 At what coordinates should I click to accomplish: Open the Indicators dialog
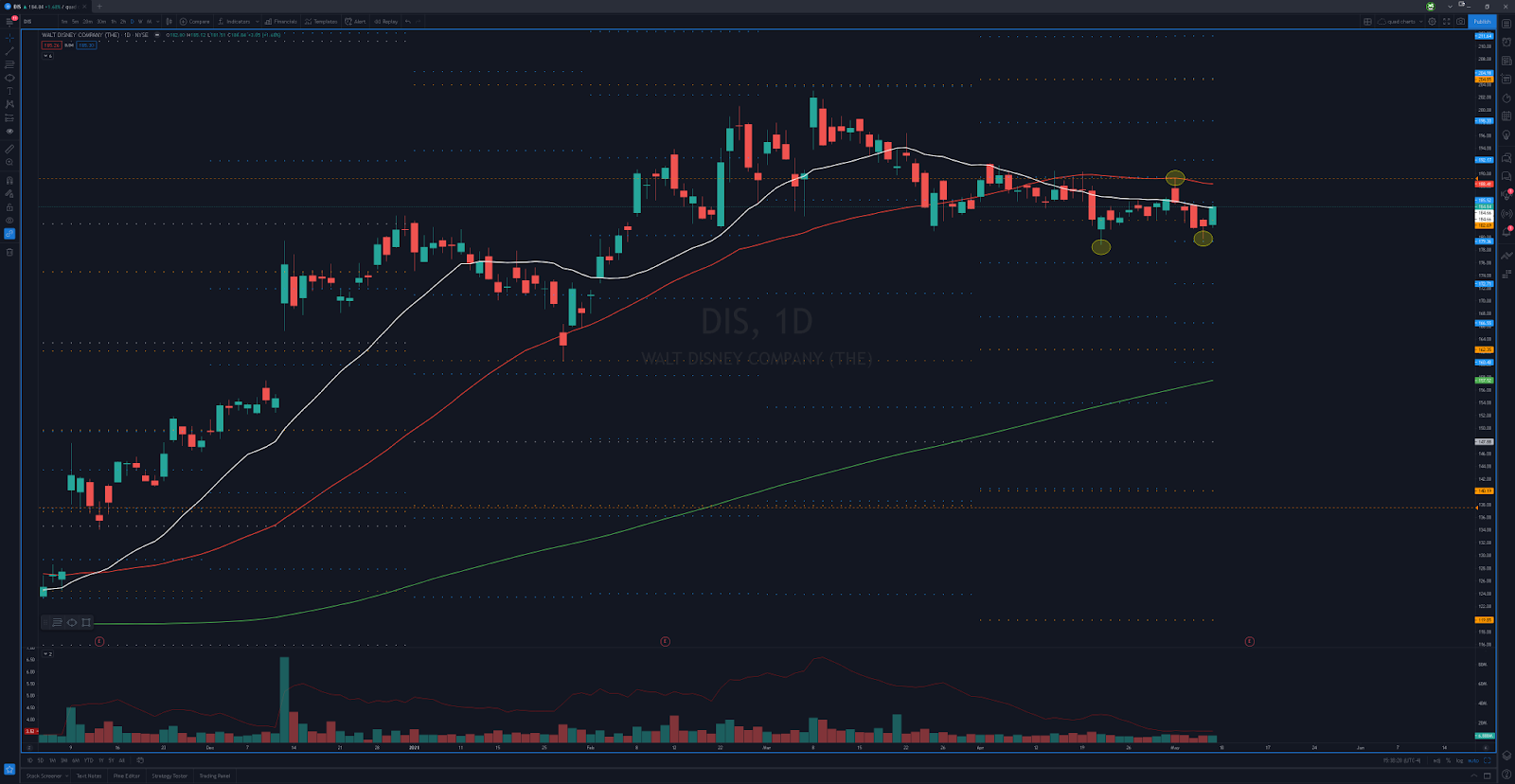click(x=234, y=21)
